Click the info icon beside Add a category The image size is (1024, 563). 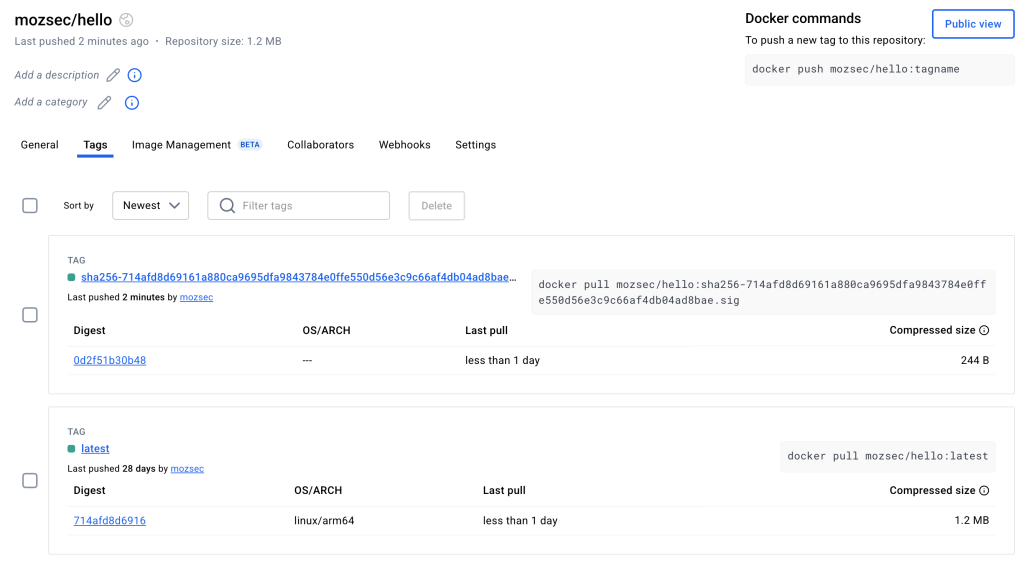(131, 102)
